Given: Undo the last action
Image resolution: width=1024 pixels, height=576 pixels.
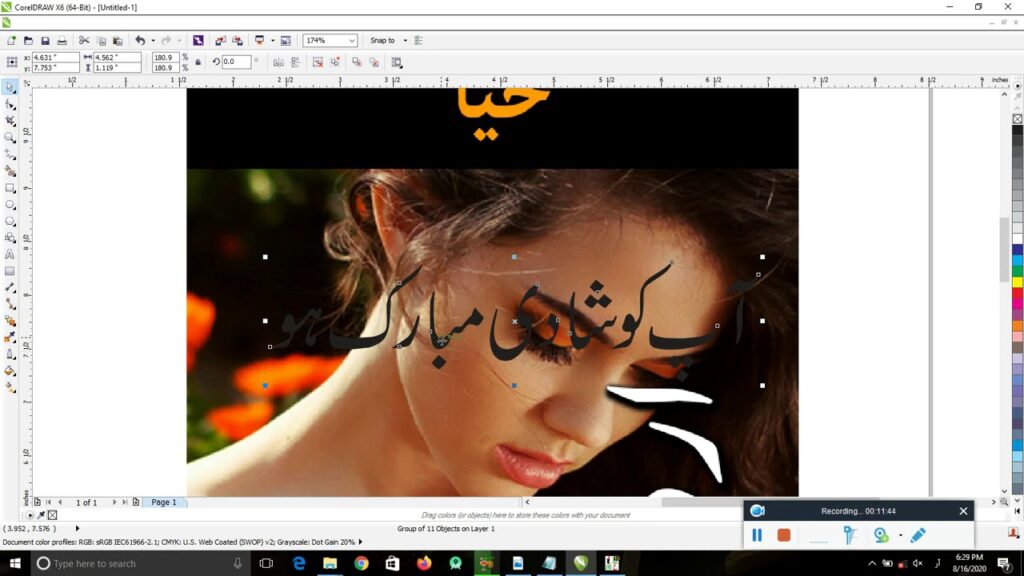Looking at the screenshot, I should point(140,40).
